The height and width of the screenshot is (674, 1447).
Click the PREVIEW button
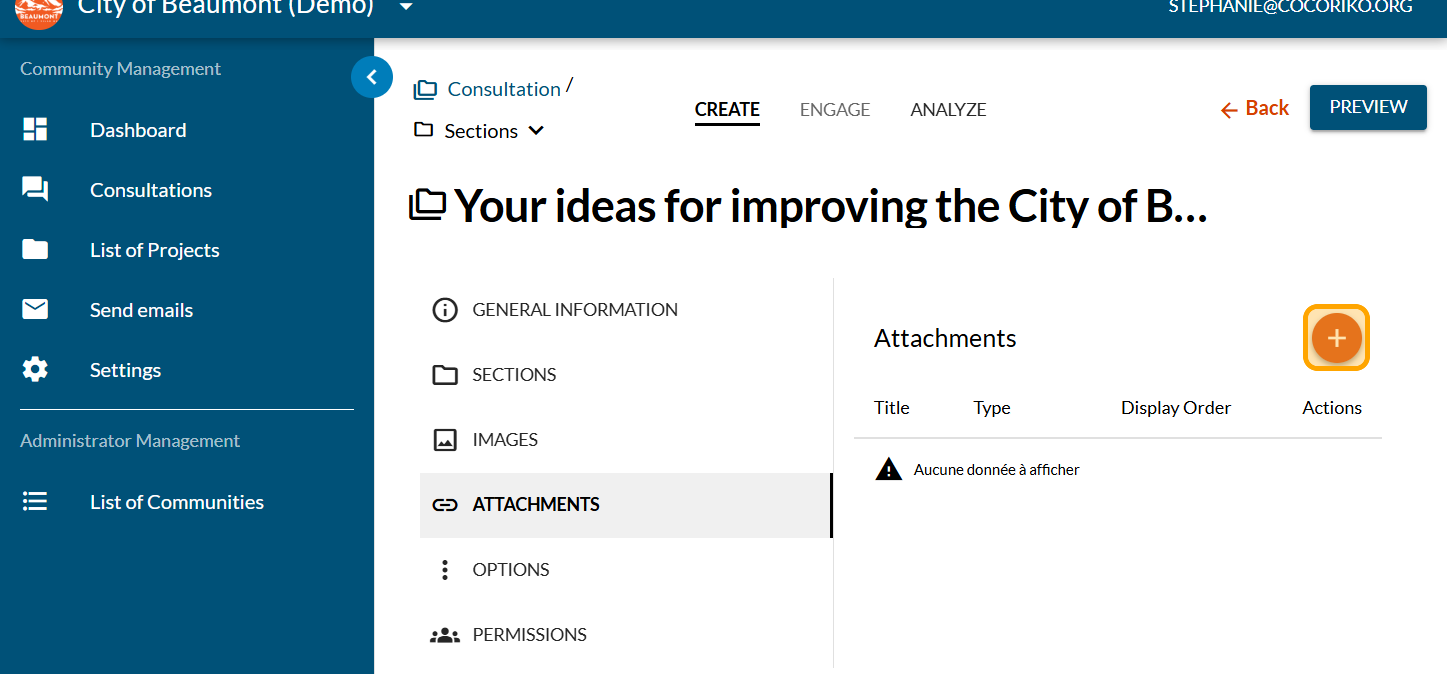[x=1368, y=108]
